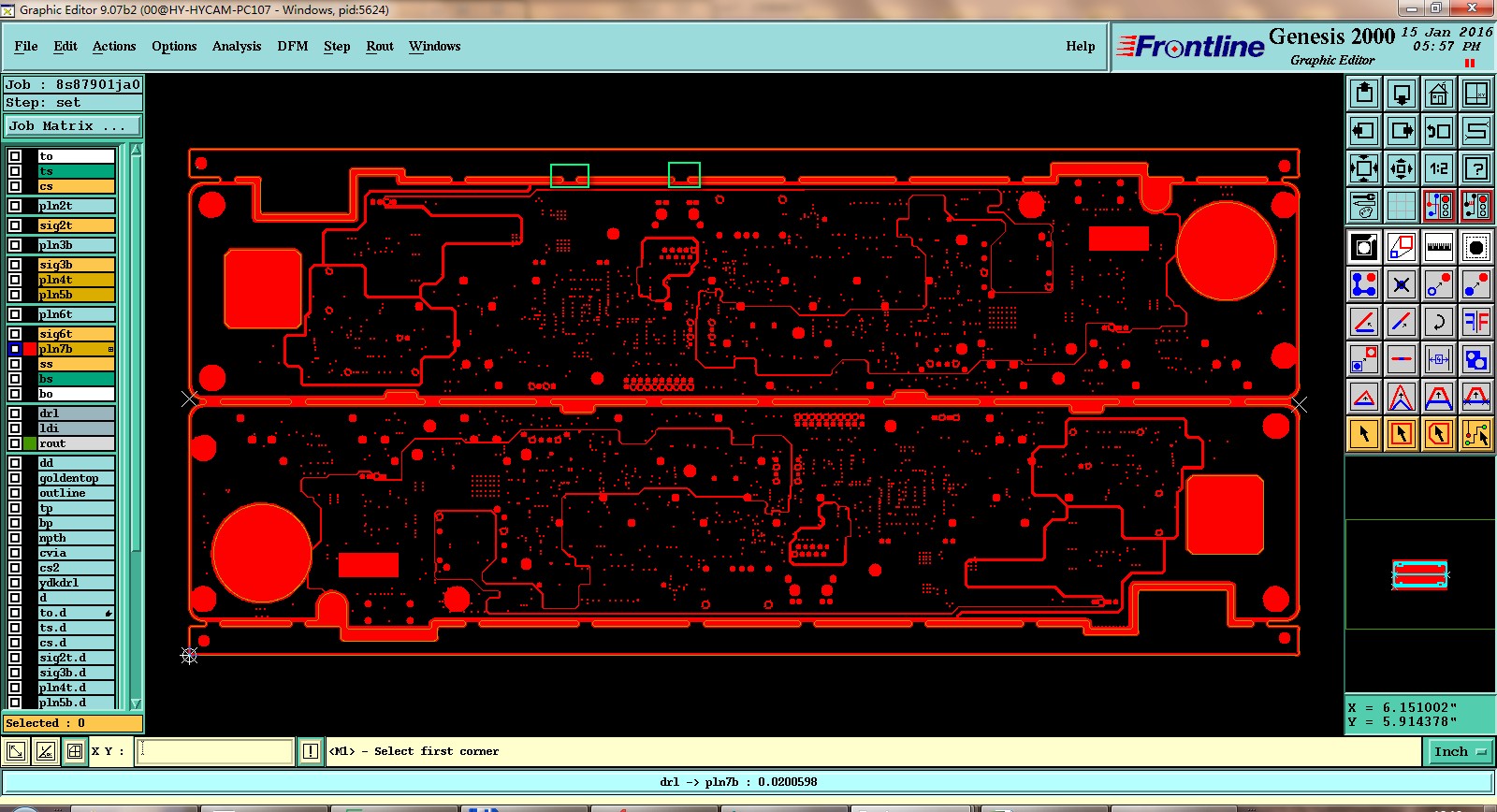
Task: Click layer list scroll-up arrow
Action: tap(137, 150)
